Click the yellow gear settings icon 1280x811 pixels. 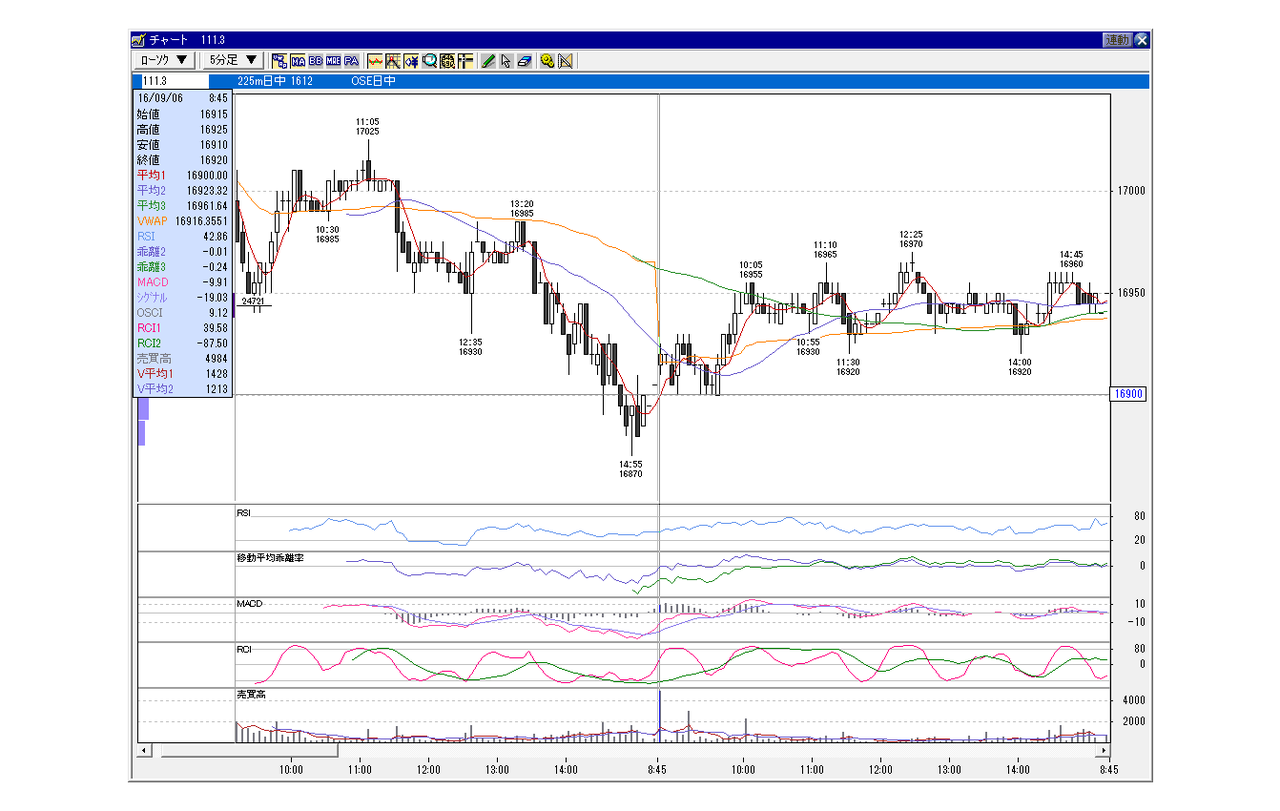547,61
